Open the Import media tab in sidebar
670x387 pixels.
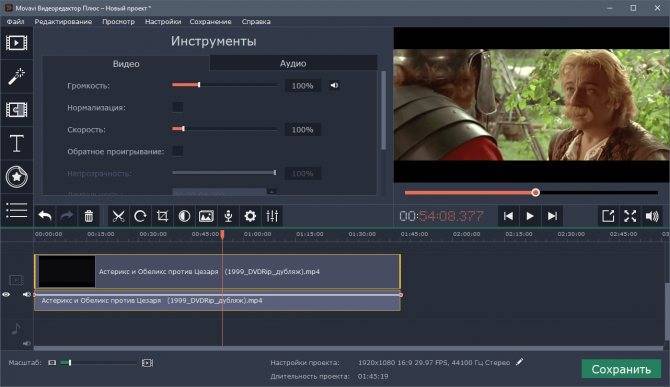17,43
